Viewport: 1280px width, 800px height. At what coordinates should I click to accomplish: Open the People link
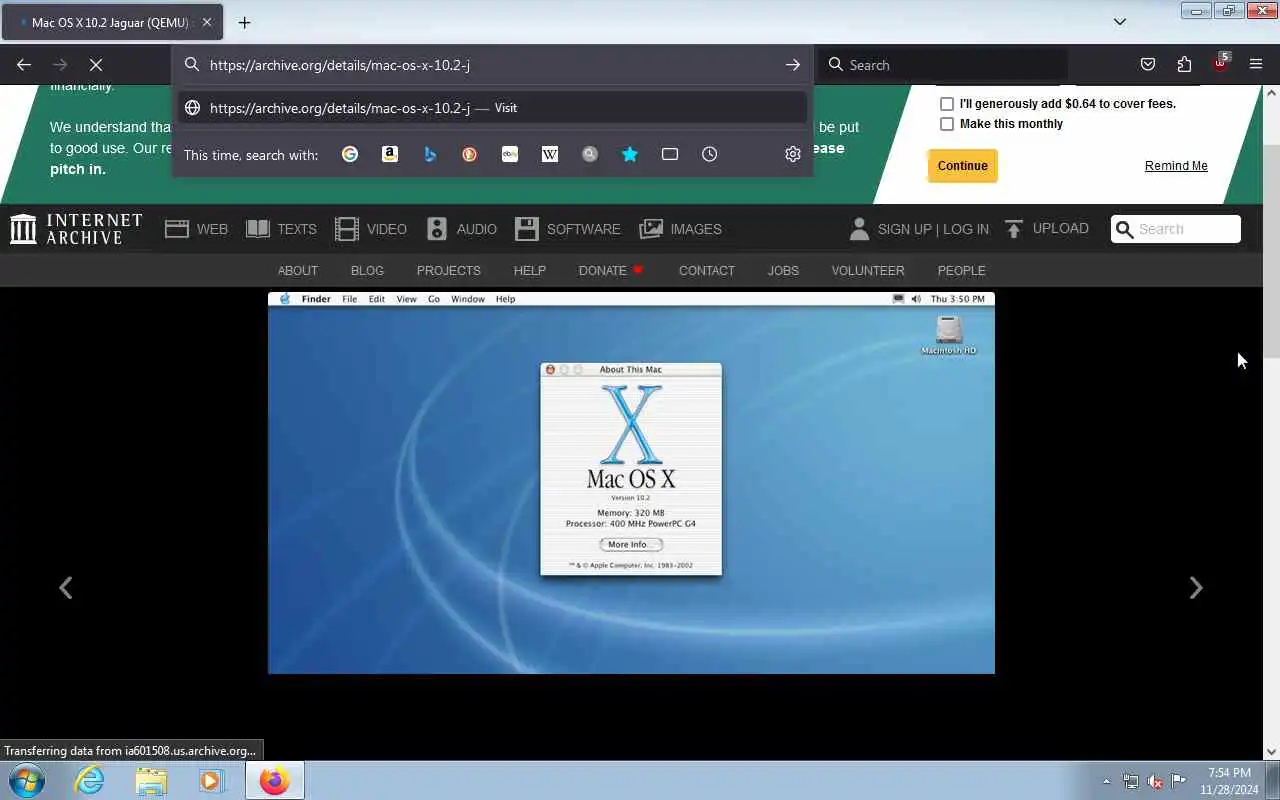(x=962, y=271)
